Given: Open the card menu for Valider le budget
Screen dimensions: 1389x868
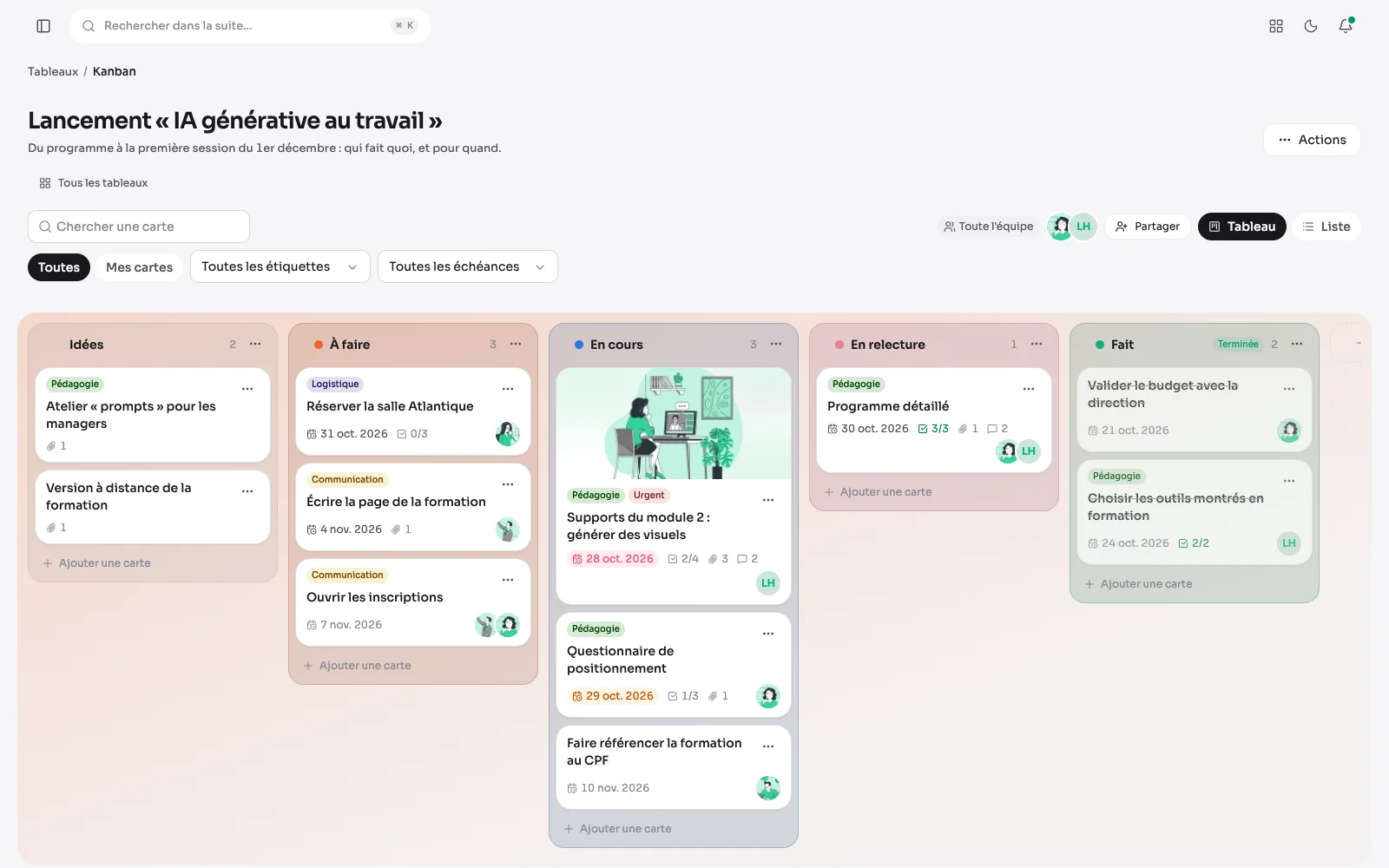Looking at the screenshot, I should 1289,389.
